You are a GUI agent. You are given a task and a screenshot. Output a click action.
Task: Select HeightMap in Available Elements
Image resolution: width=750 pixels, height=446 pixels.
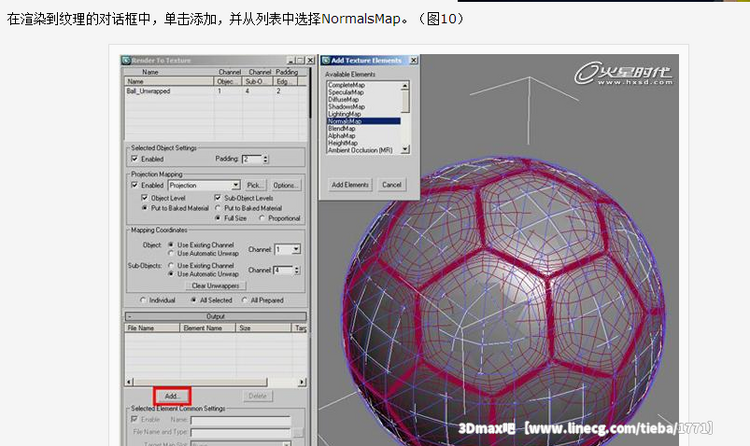point(364,143)
